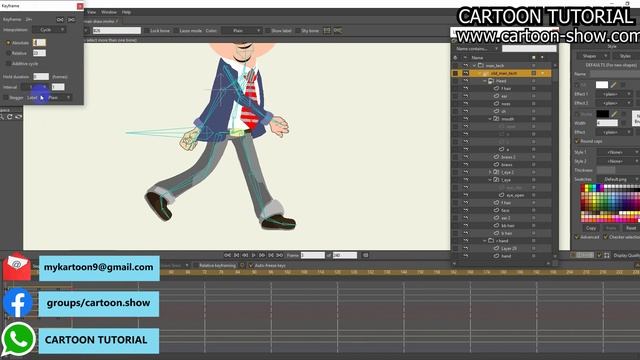Jump to previous keyframe in Keyframe dialog
640x360 pixels.
[60, 20]
